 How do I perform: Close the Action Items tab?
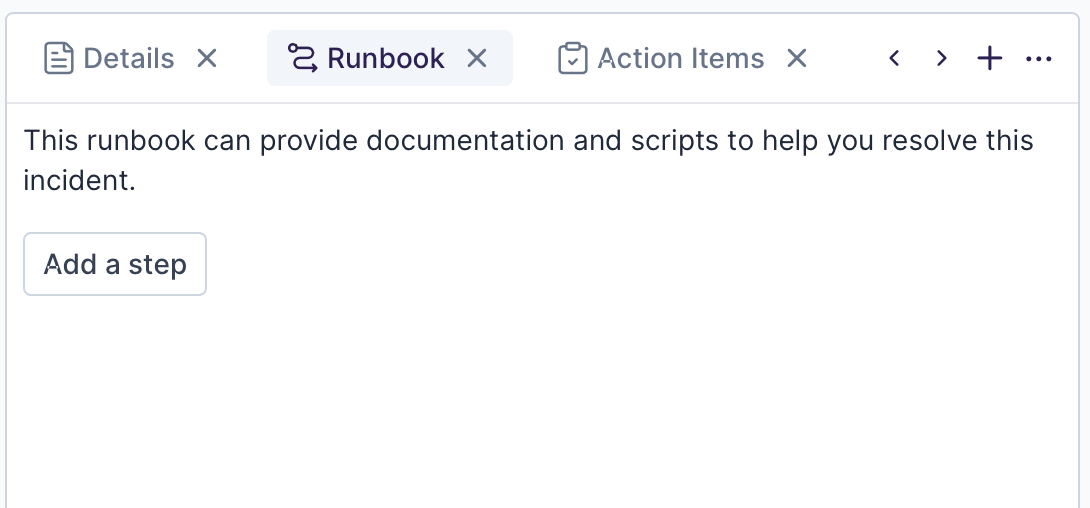[x=796, y=59]
